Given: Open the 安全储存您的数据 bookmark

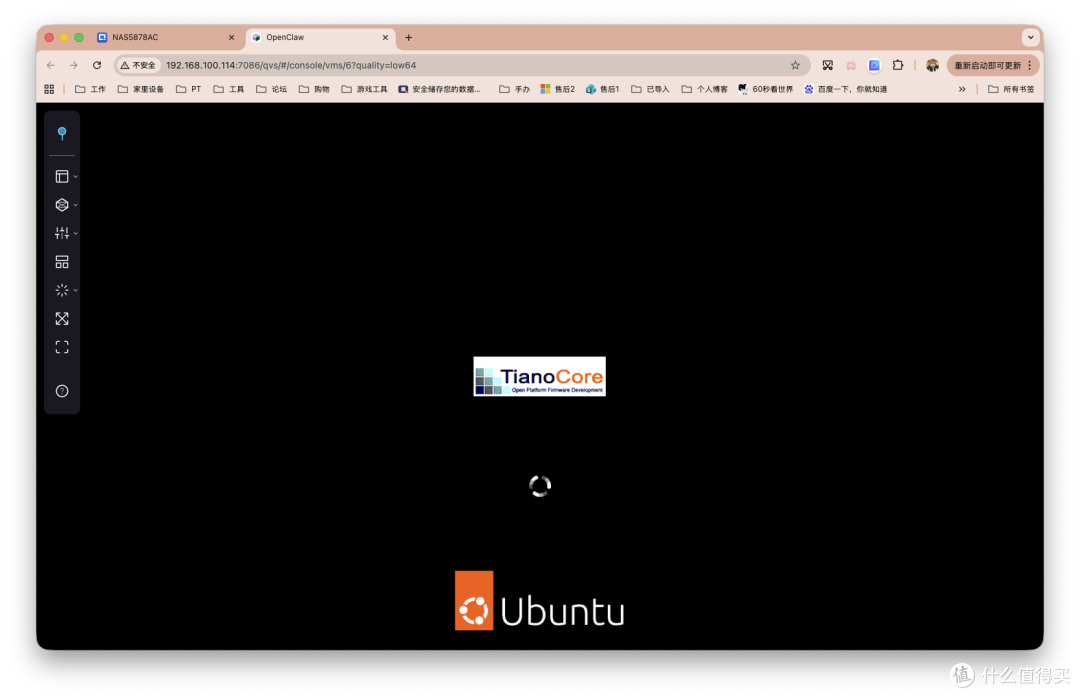Looking at the screenshot, I should (439, 89).
